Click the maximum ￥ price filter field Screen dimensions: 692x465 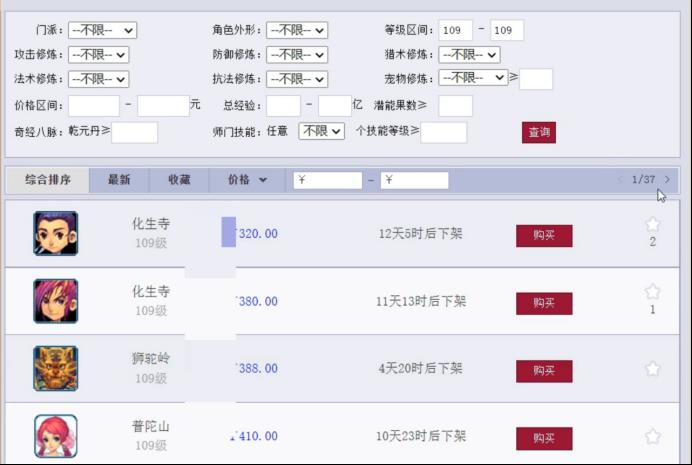pyautogui.click(x=414, y=180)
